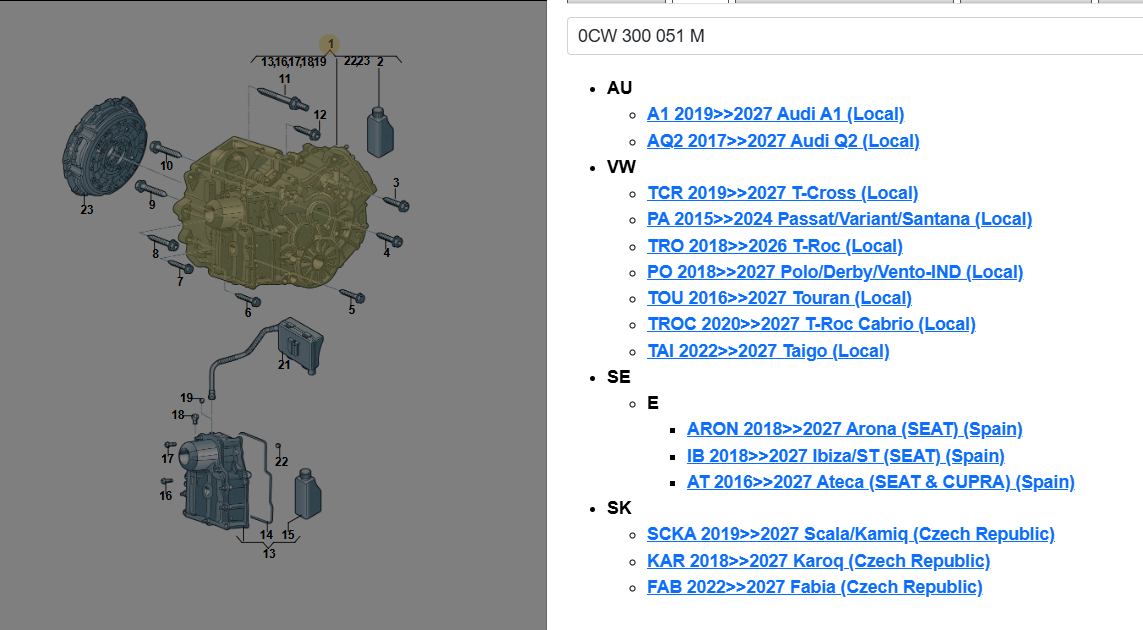Viewport: 1143px width, 630px height.
Task: Select the oil bottle labeled 2
Action: pyautogui.click(x=380, y=132)
